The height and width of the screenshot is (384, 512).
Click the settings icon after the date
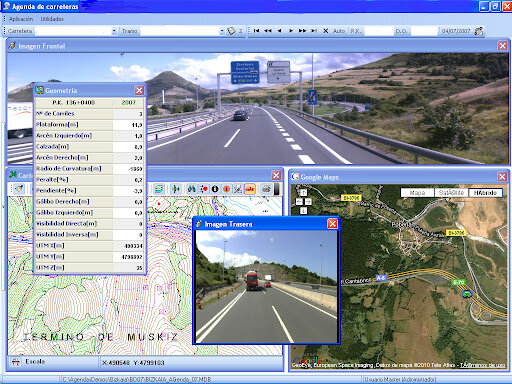pyautogui.click(x=479, y=31)
